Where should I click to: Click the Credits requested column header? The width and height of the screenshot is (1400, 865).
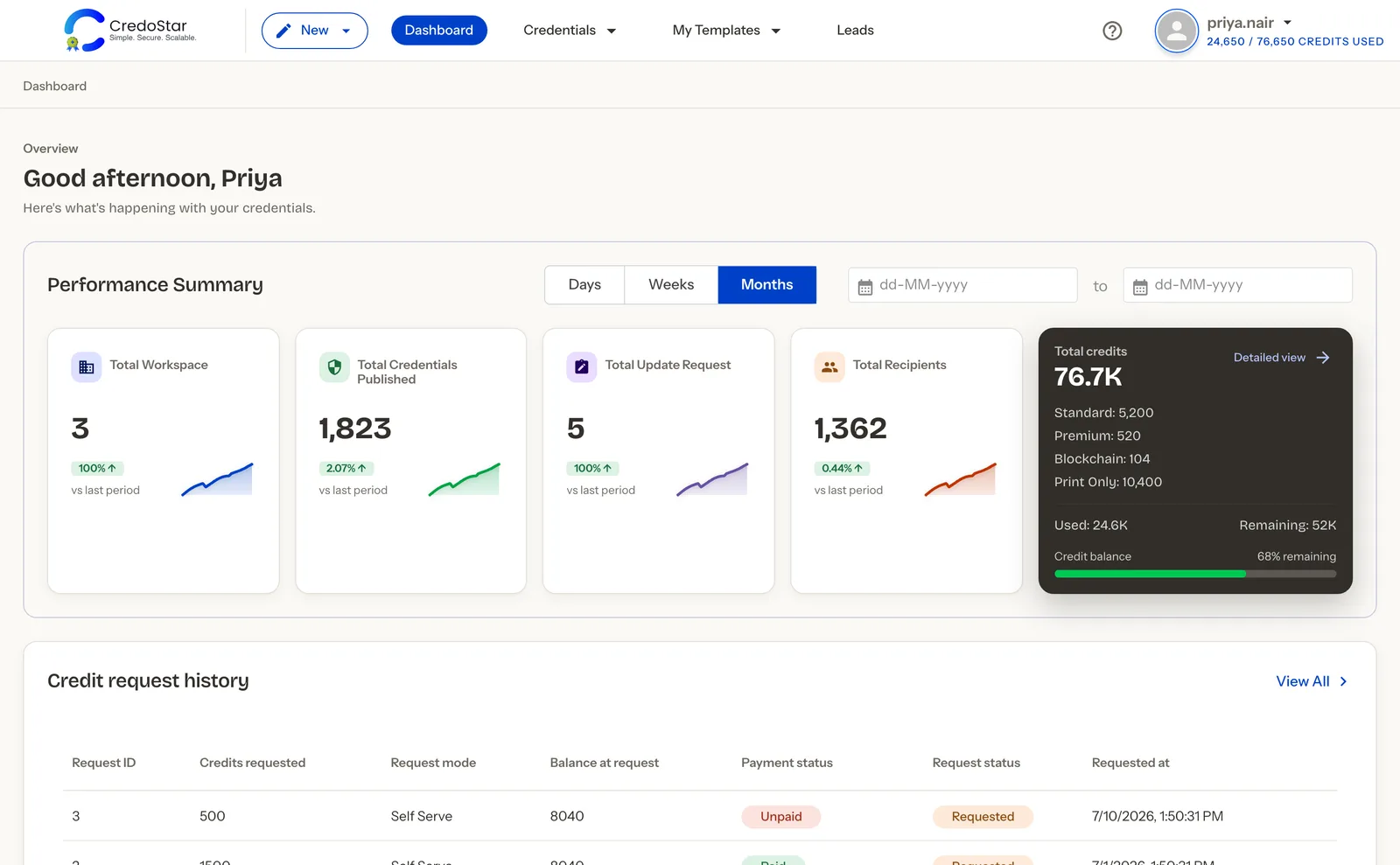coord(253,763)
